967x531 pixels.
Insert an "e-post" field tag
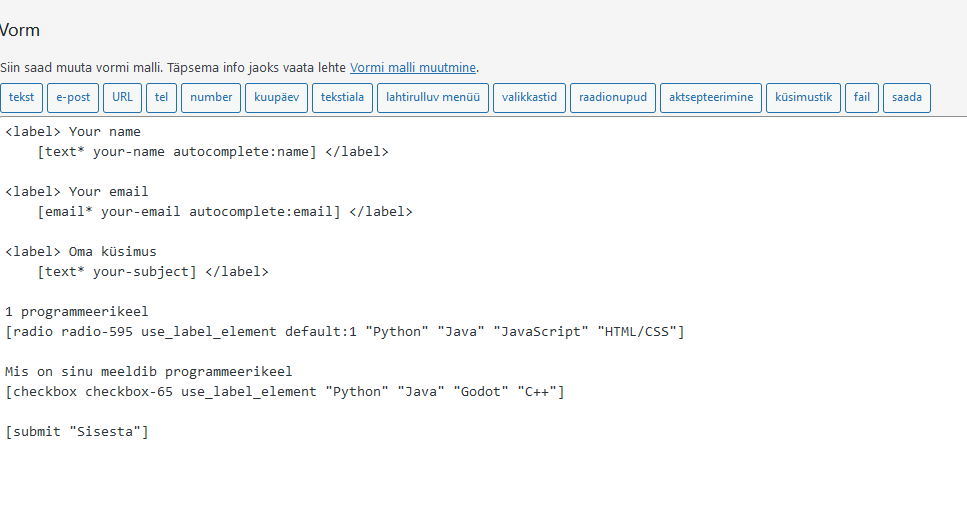click(73, 98)
